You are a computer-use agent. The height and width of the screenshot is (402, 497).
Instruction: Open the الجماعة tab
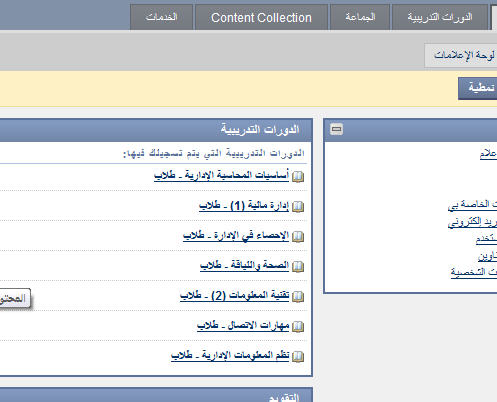pos(360,17)
